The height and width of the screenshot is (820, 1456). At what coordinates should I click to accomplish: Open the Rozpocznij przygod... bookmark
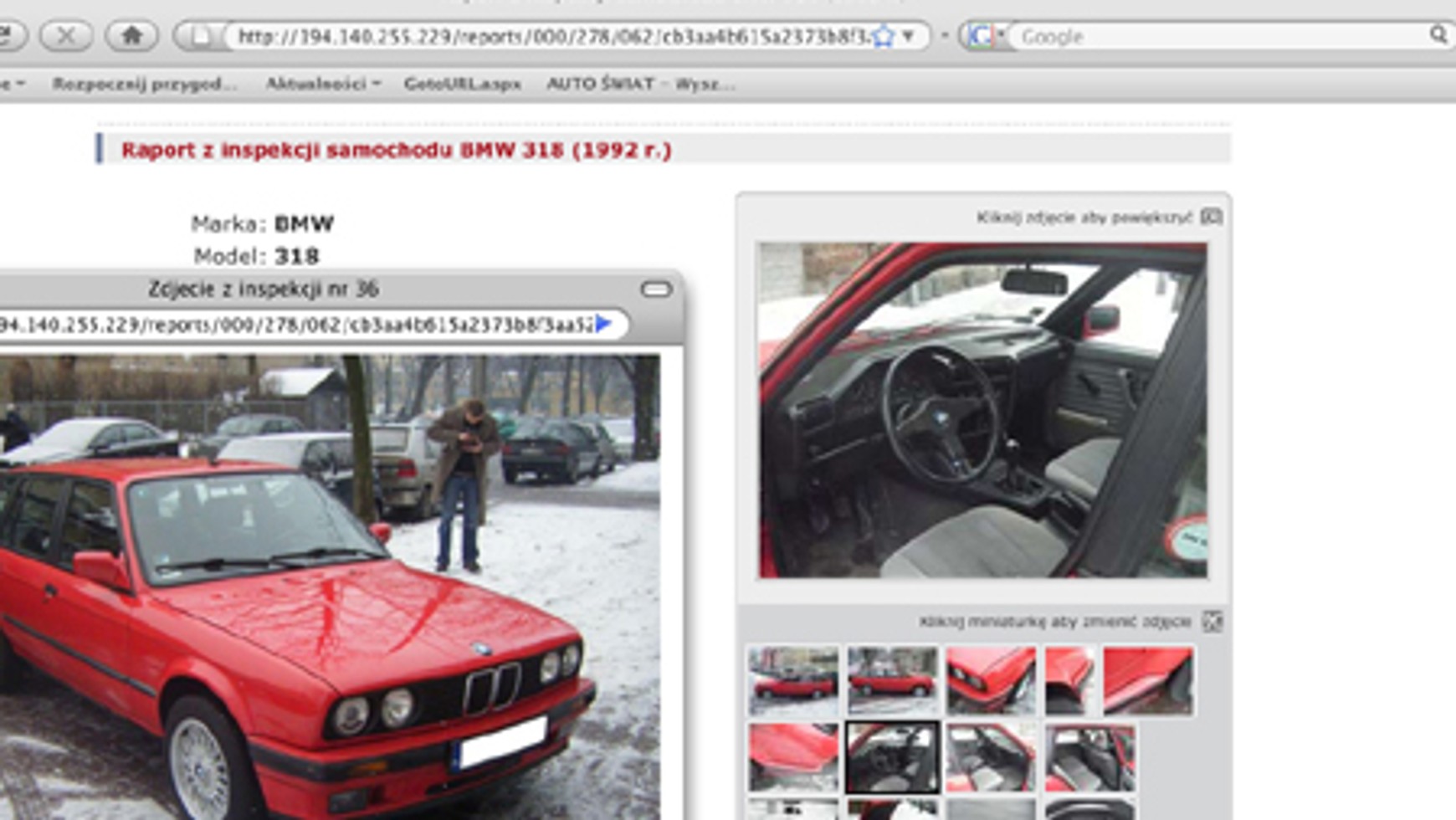[x=144, y=84]
